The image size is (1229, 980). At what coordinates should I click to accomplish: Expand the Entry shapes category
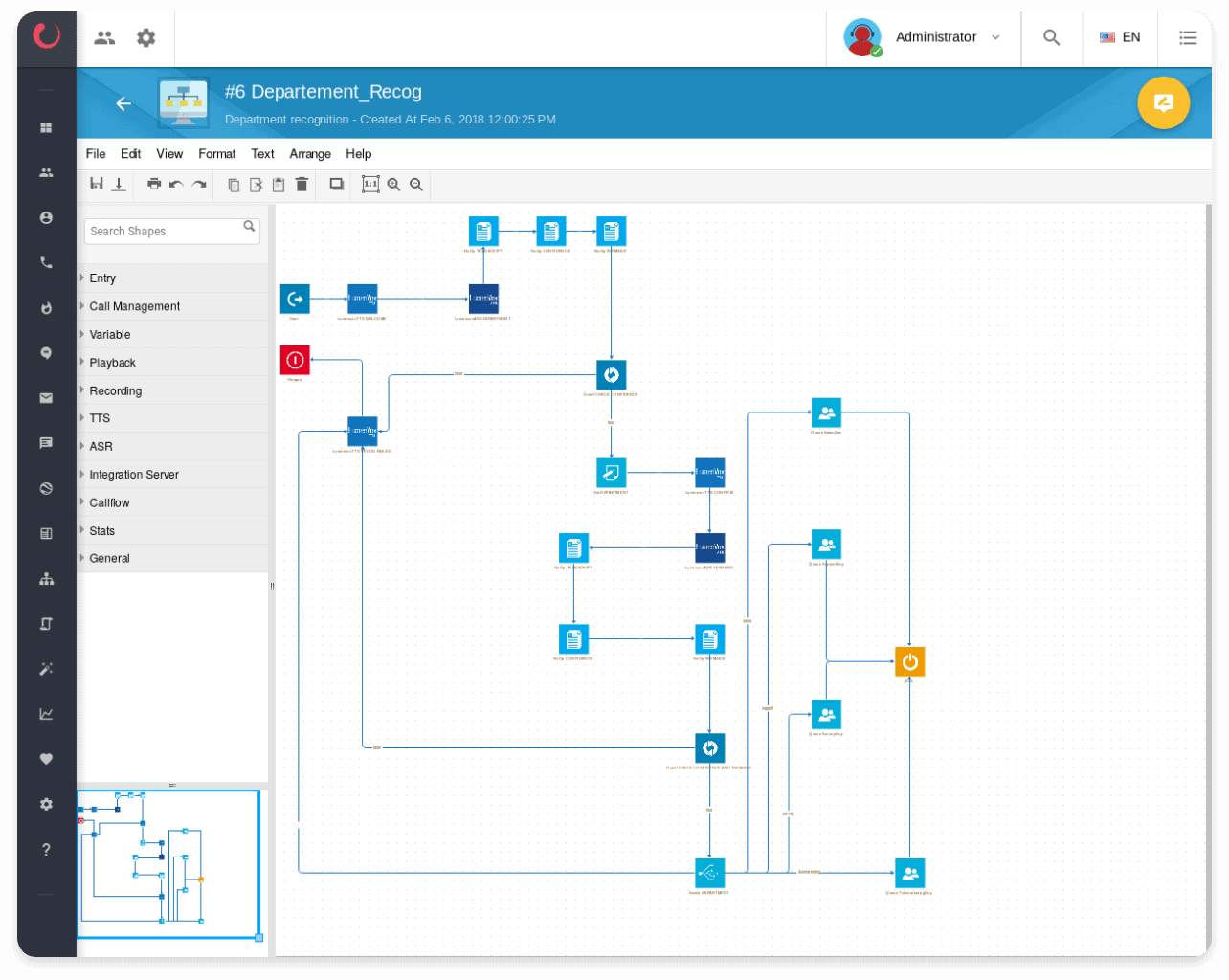click(102, 278)
